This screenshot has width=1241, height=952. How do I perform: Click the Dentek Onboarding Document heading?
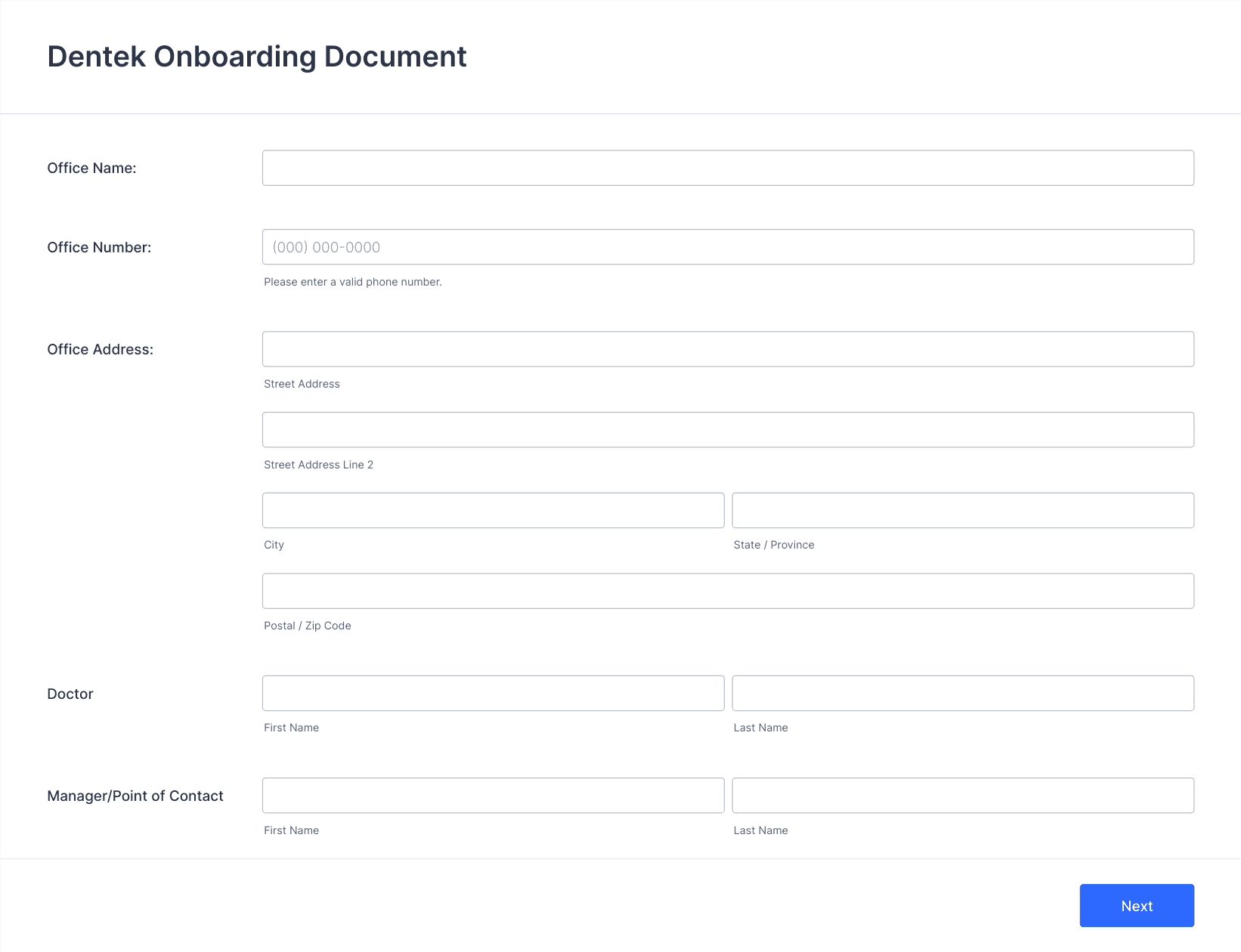(x=257, y=57)
